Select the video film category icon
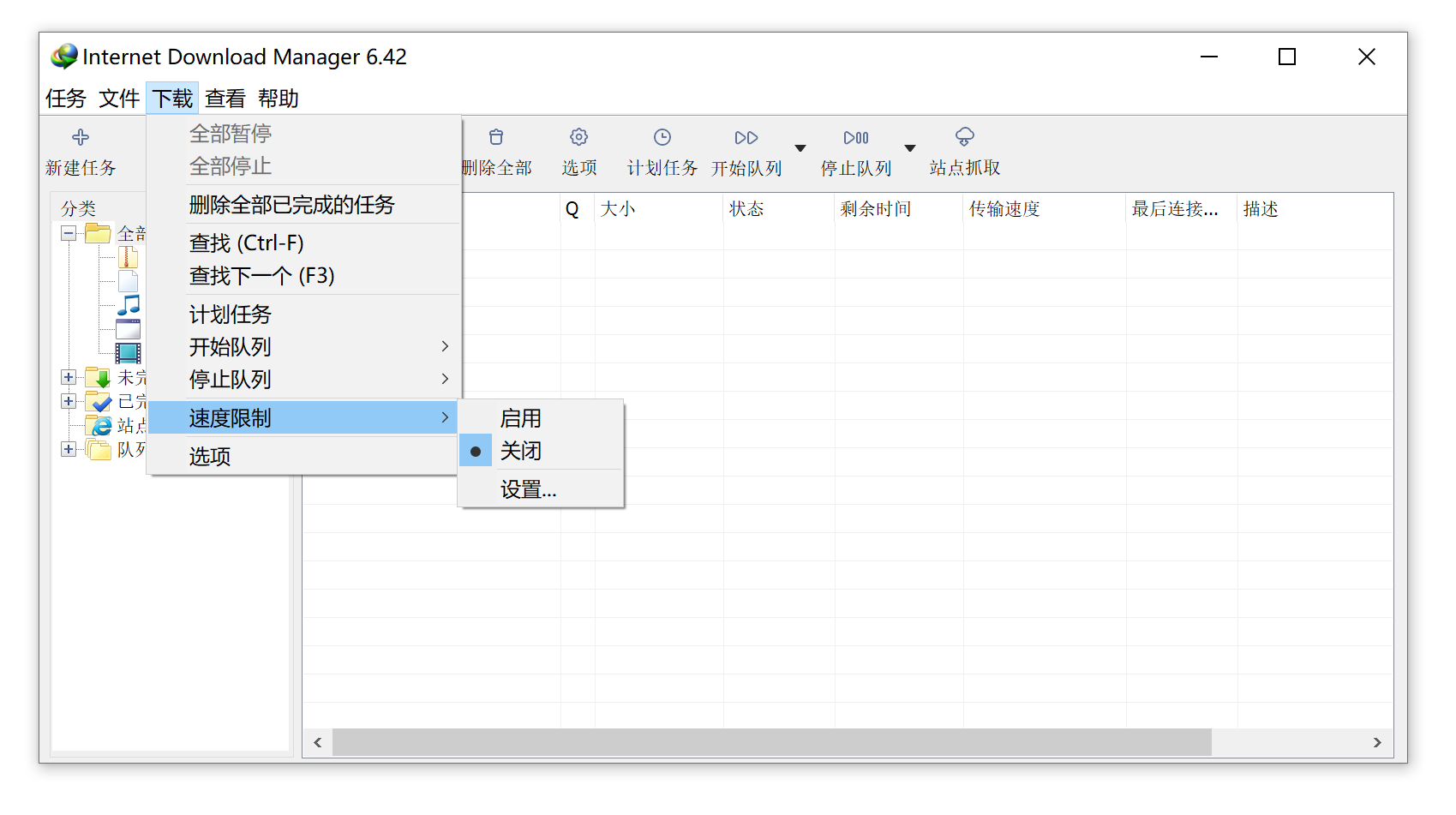 pyautogui.click(x=127, y=351)
